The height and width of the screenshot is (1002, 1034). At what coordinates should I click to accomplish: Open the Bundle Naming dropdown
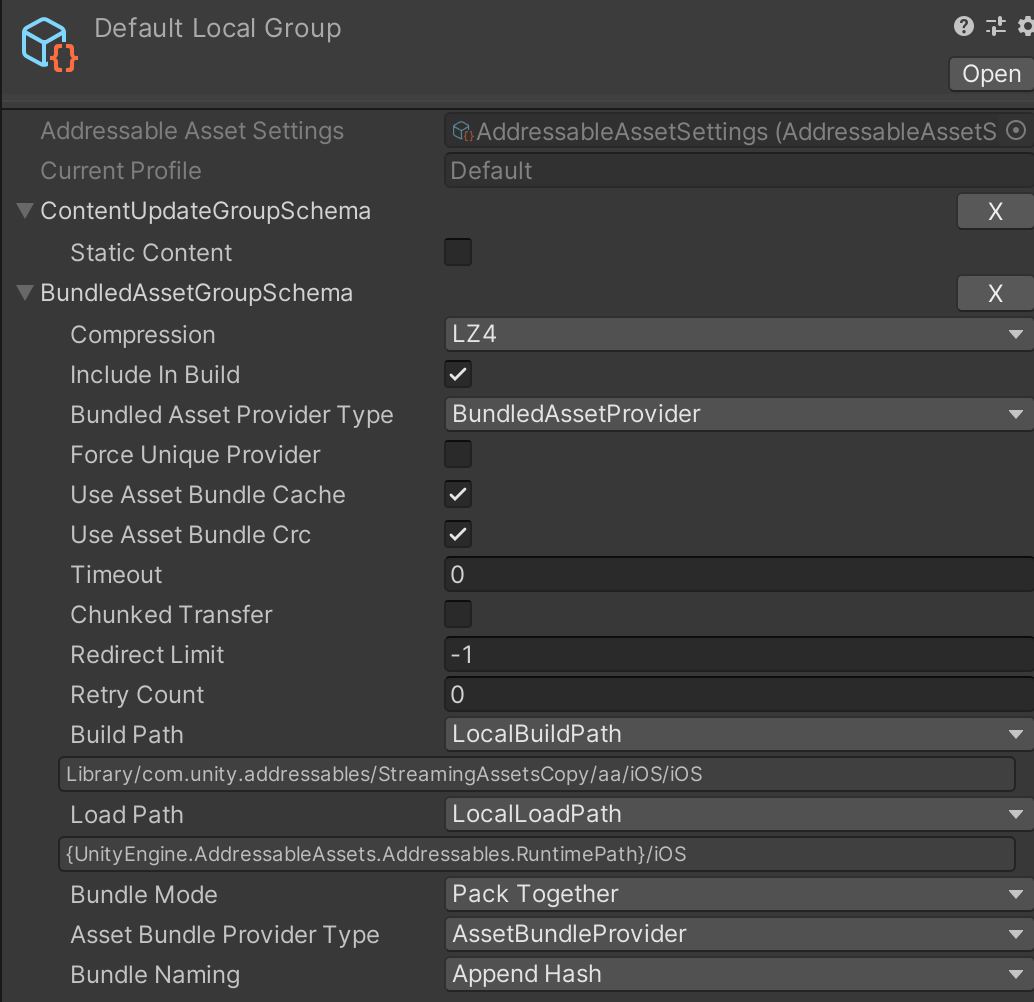point(738,975)
